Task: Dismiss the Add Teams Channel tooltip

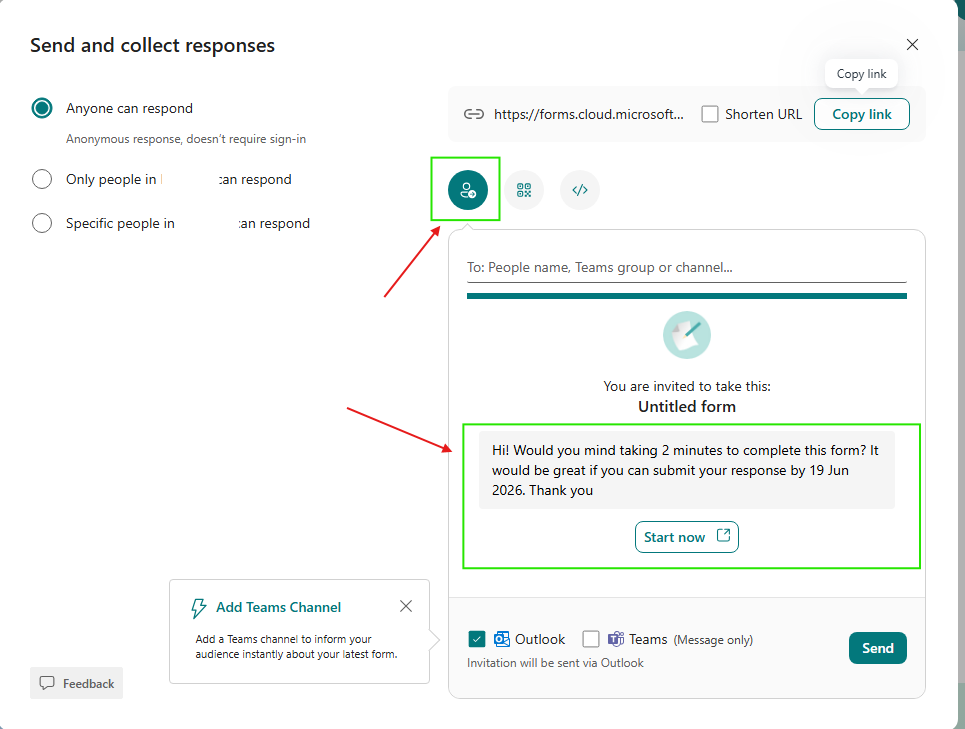Action: click(x=406, y=607)
